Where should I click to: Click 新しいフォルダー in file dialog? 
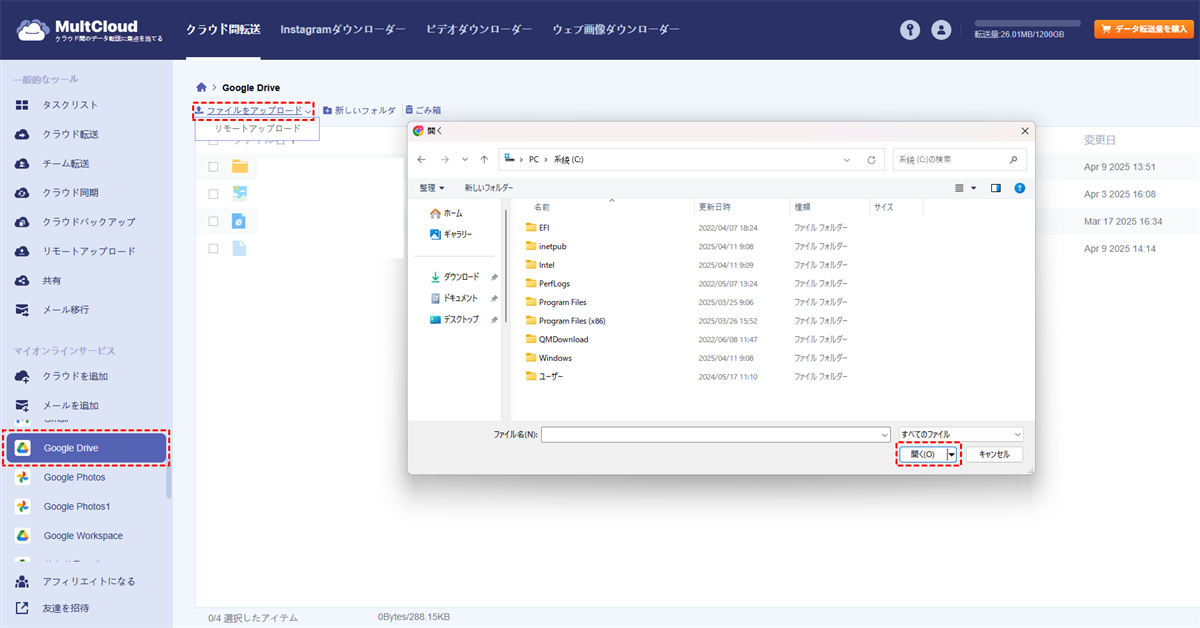(x=489, y=187)
